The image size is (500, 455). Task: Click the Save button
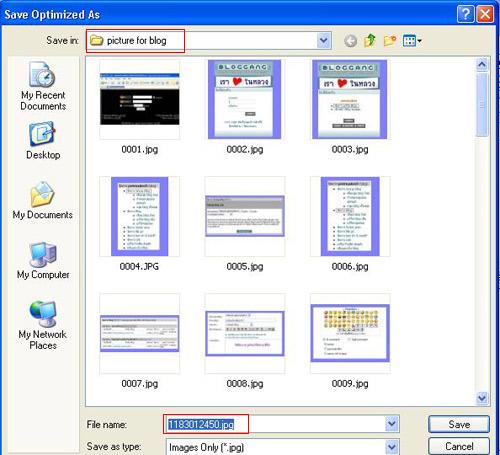pos(459,424)
